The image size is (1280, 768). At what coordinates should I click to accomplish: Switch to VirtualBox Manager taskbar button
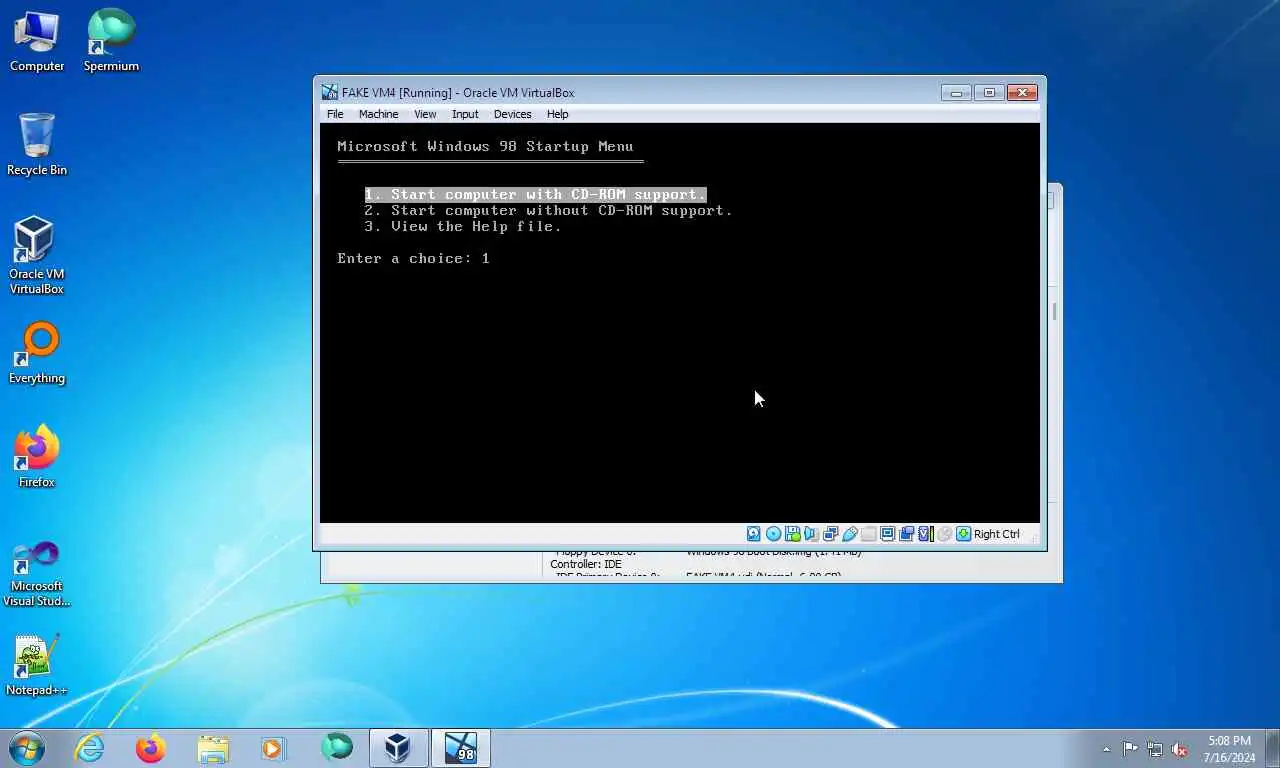pyautogui.click(x=399, y=748)
